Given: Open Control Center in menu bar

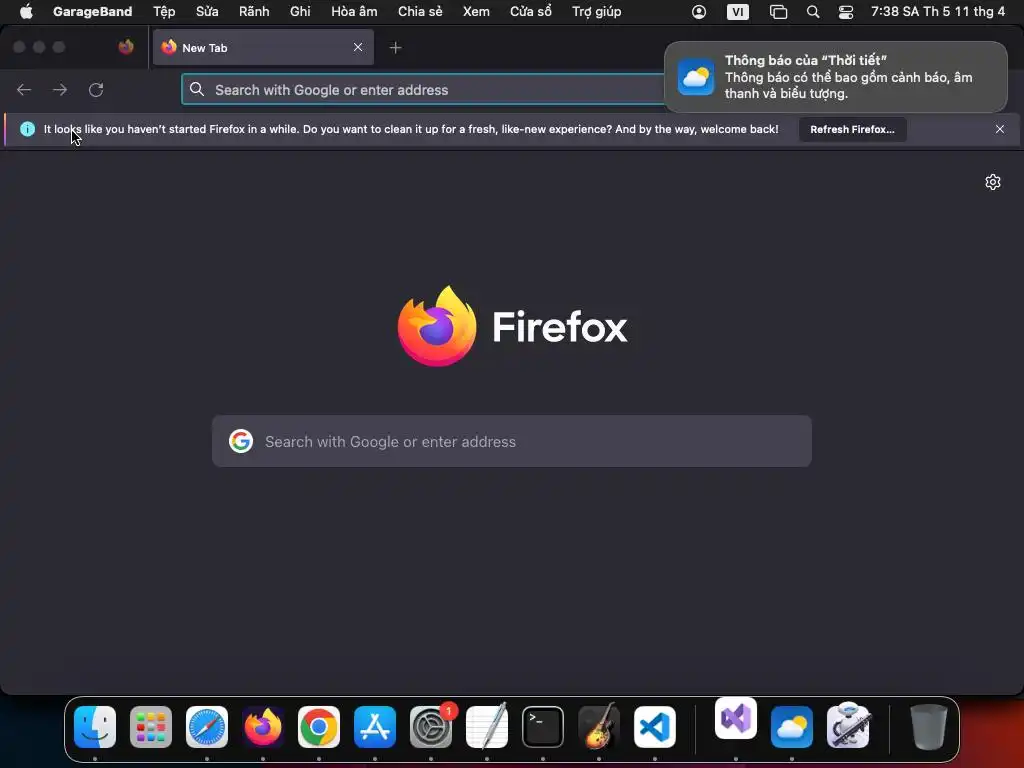Looking at the screenshot, I should 846,12.
